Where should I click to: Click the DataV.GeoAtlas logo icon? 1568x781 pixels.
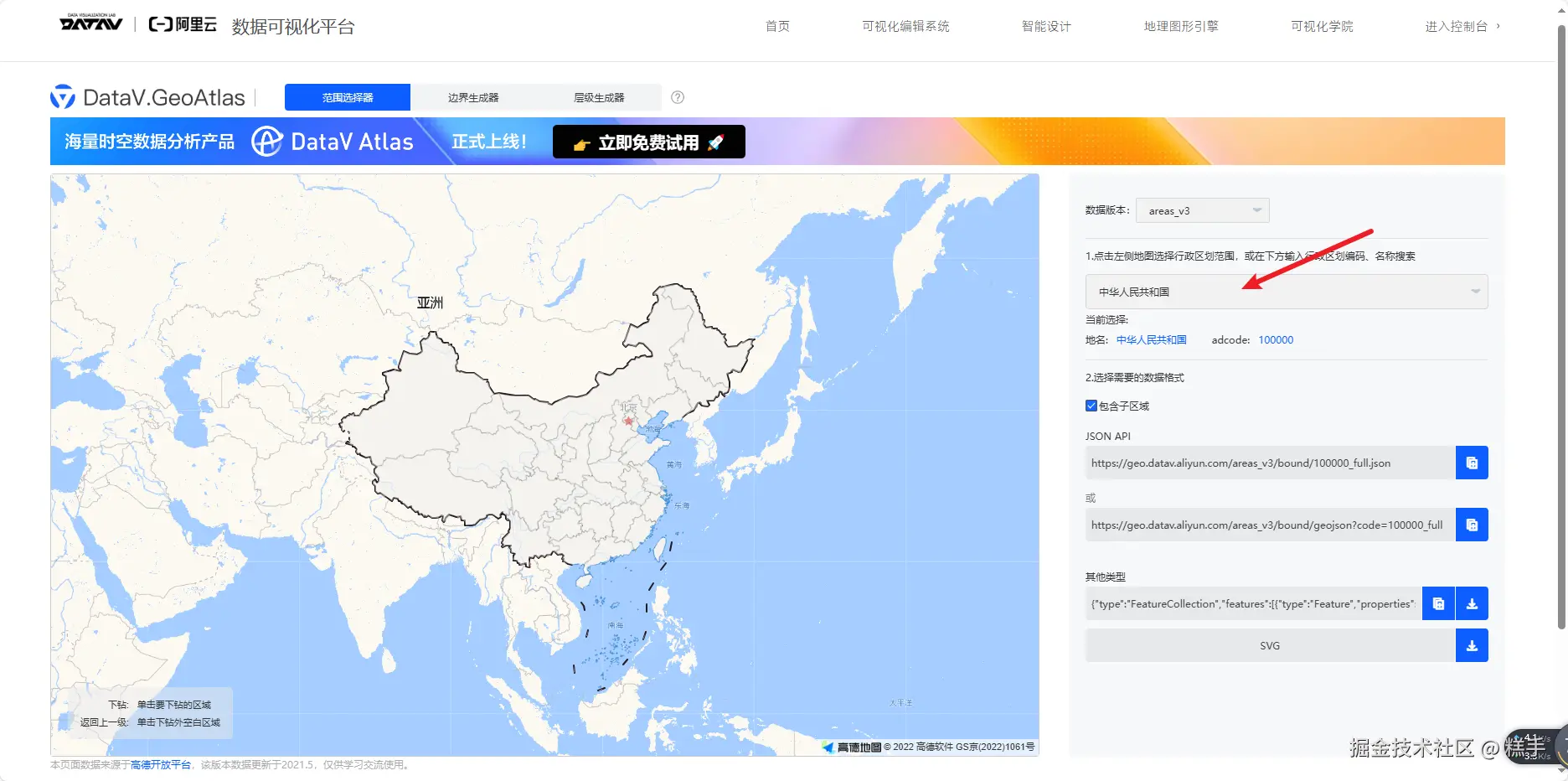point(63,97)
